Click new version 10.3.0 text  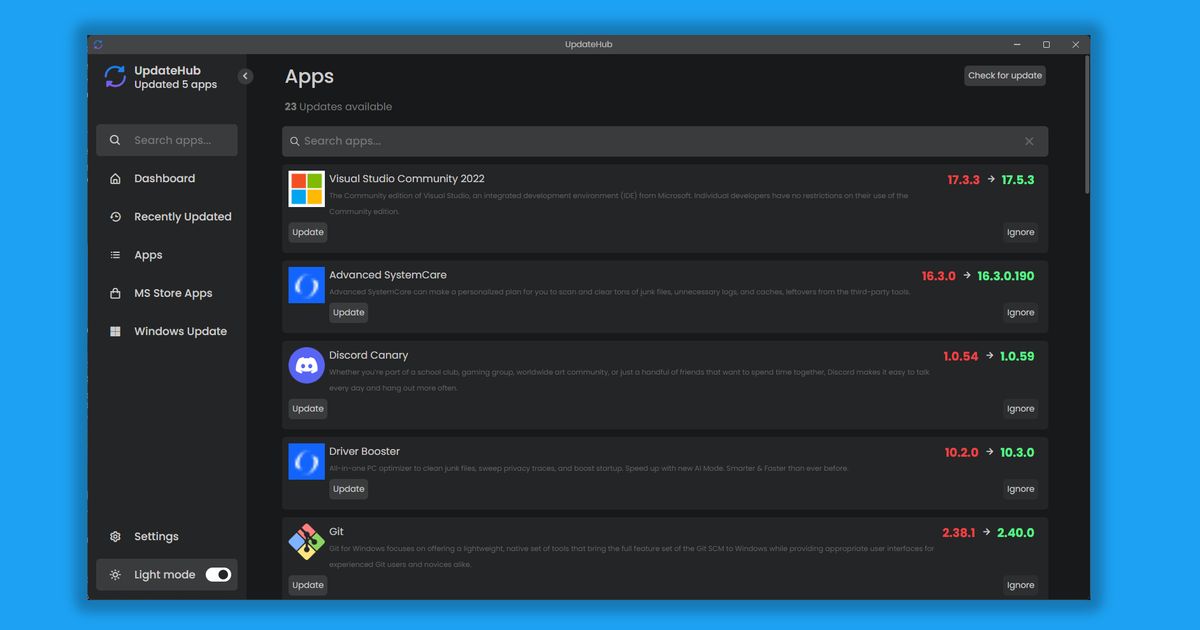point(1017,452)
